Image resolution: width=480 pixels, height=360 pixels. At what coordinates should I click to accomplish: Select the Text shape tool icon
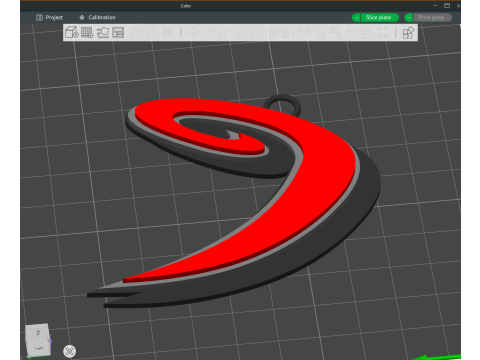coord(320,33)
